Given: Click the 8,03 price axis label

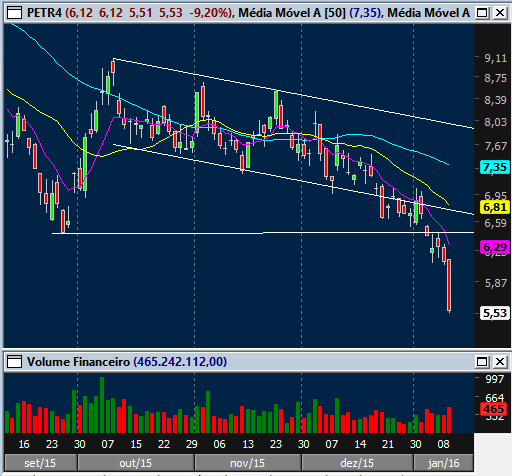Looking at the screenshot, I should [x=495, y=122].
